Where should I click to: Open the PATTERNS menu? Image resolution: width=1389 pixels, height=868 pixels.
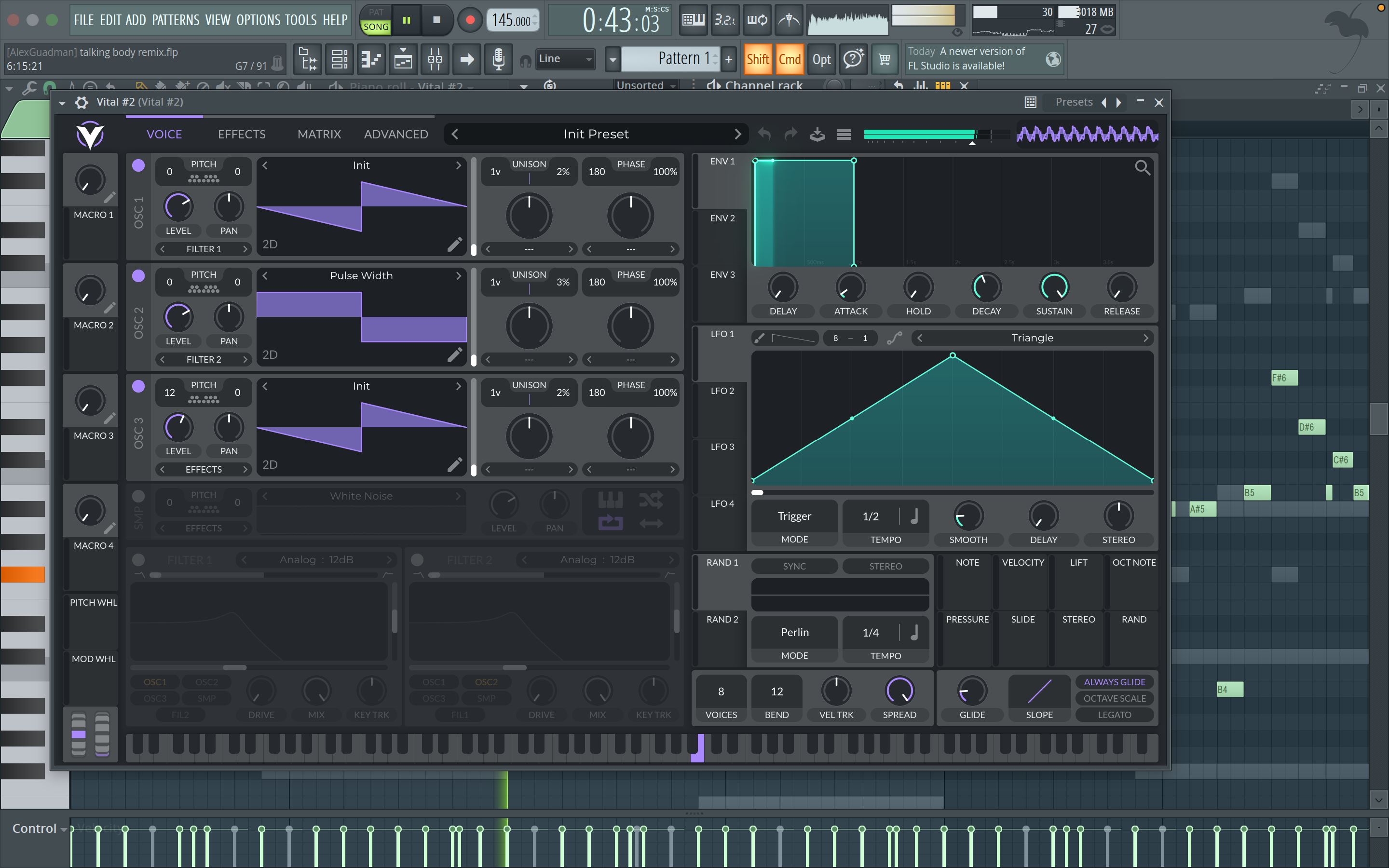pos(176,20)
